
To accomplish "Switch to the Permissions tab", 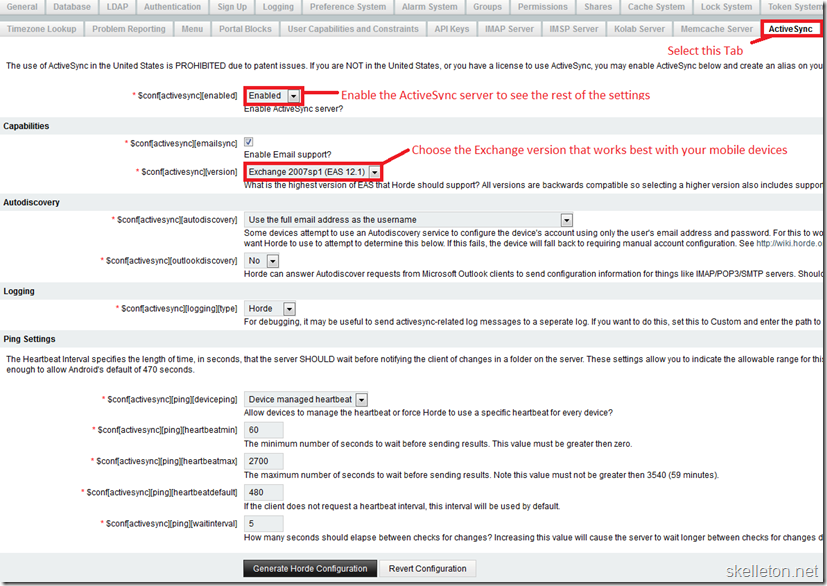I will click(543, 7).
